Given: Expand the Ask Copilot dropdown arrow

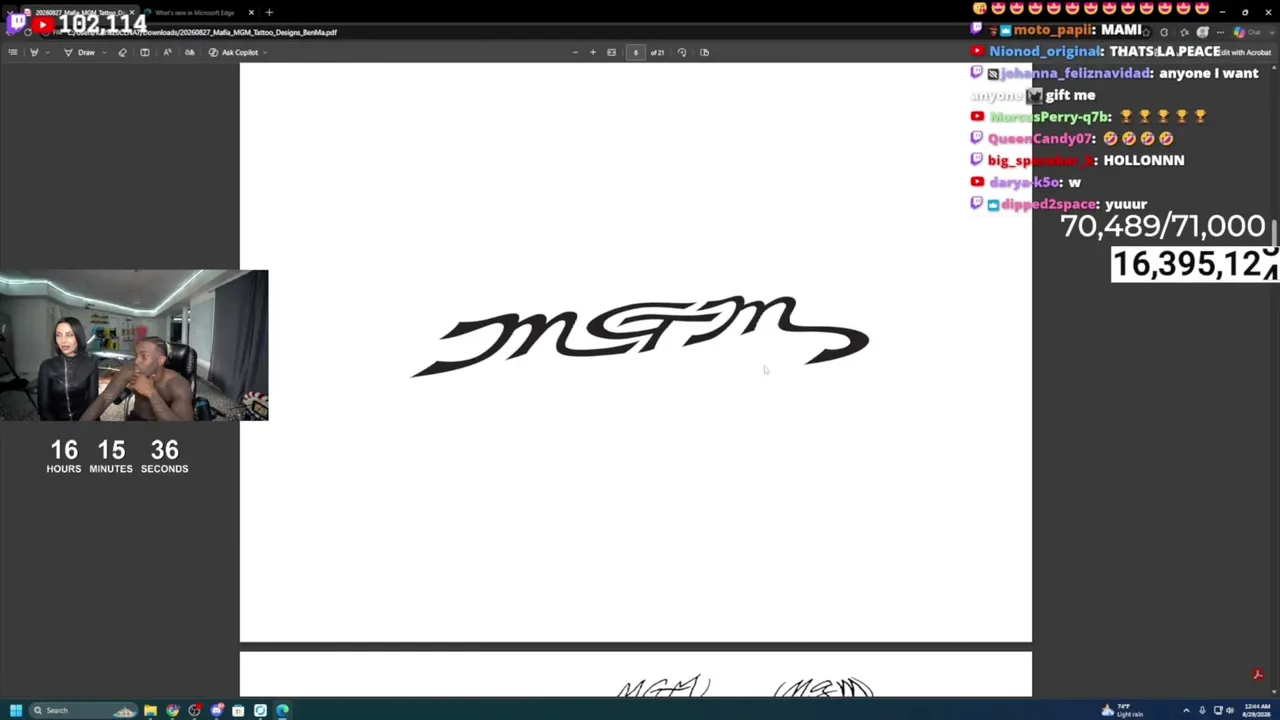Looking at the screenshot, I should click(265, 52).
